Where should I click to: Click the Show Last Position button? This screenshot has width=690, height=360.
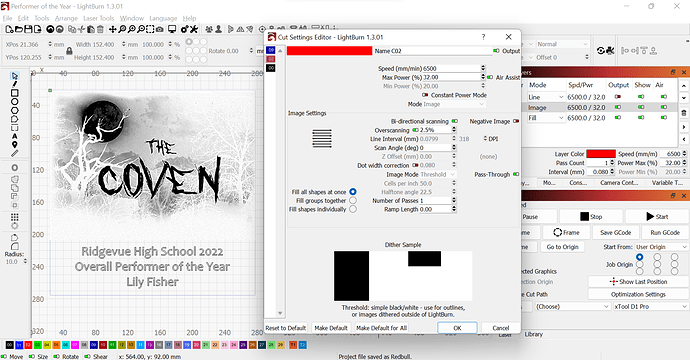(x=638, y=282)
